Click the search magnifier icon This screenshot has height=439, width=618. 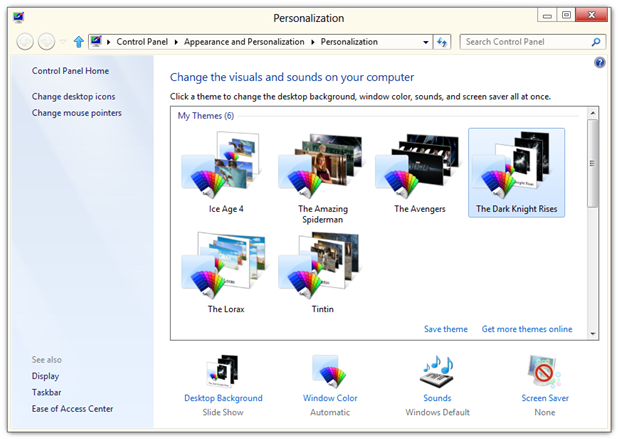tap(596, 42)
